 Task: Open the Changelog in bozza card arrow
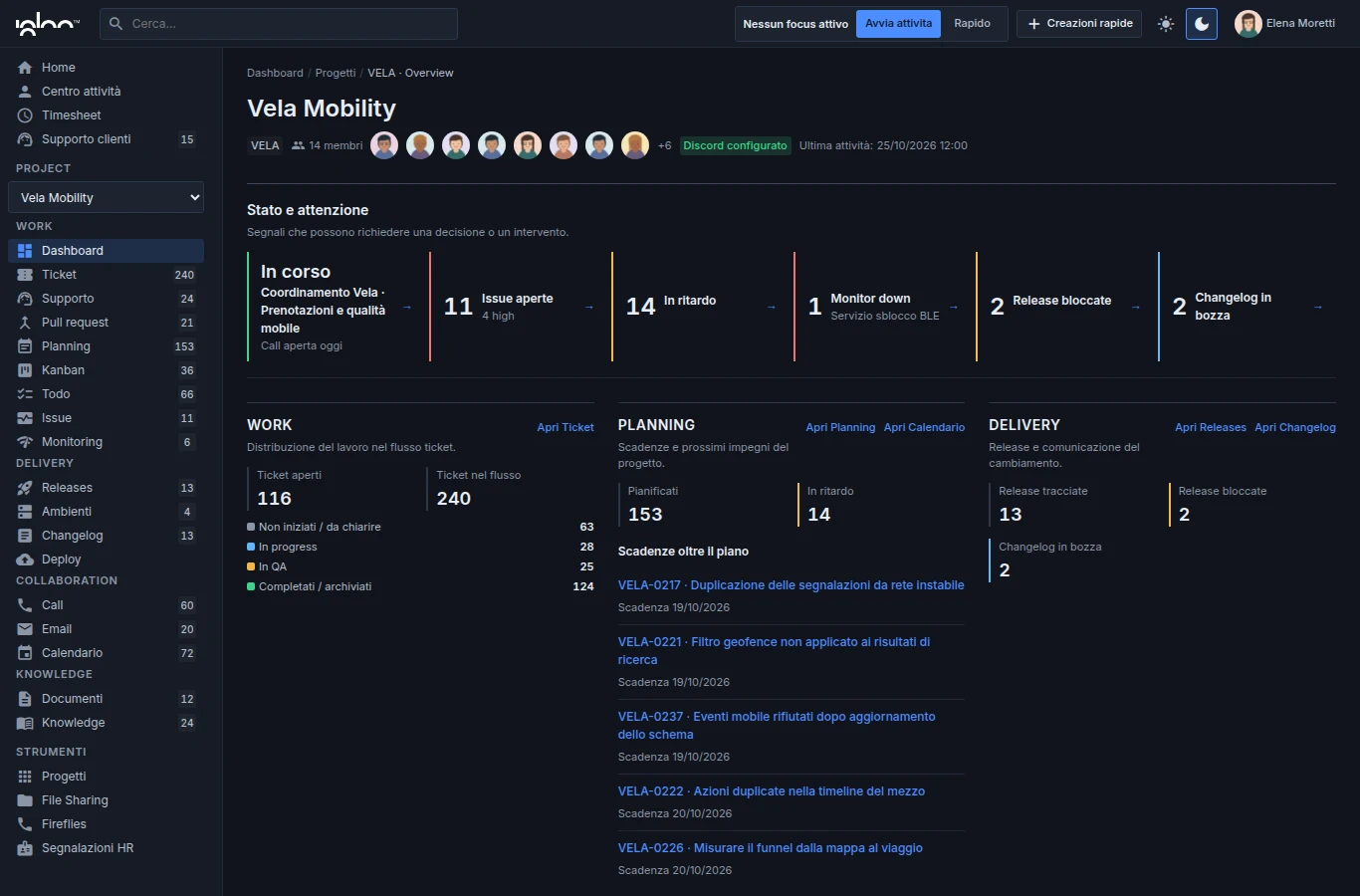coord(1317,307)
